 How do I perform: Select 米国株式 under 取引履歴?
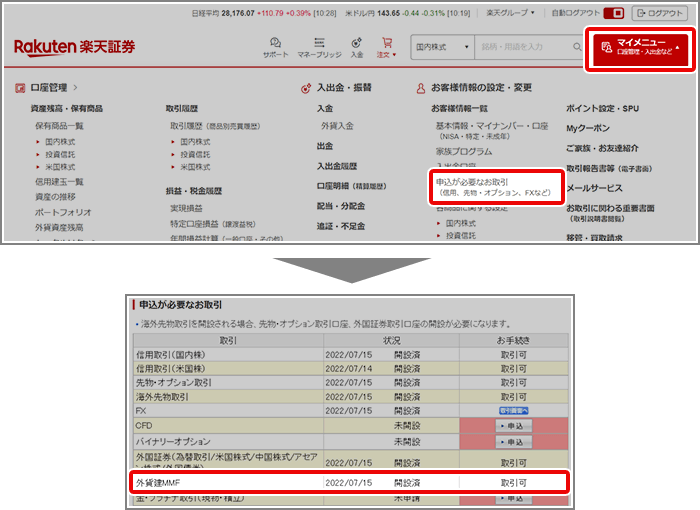point(195,167)
